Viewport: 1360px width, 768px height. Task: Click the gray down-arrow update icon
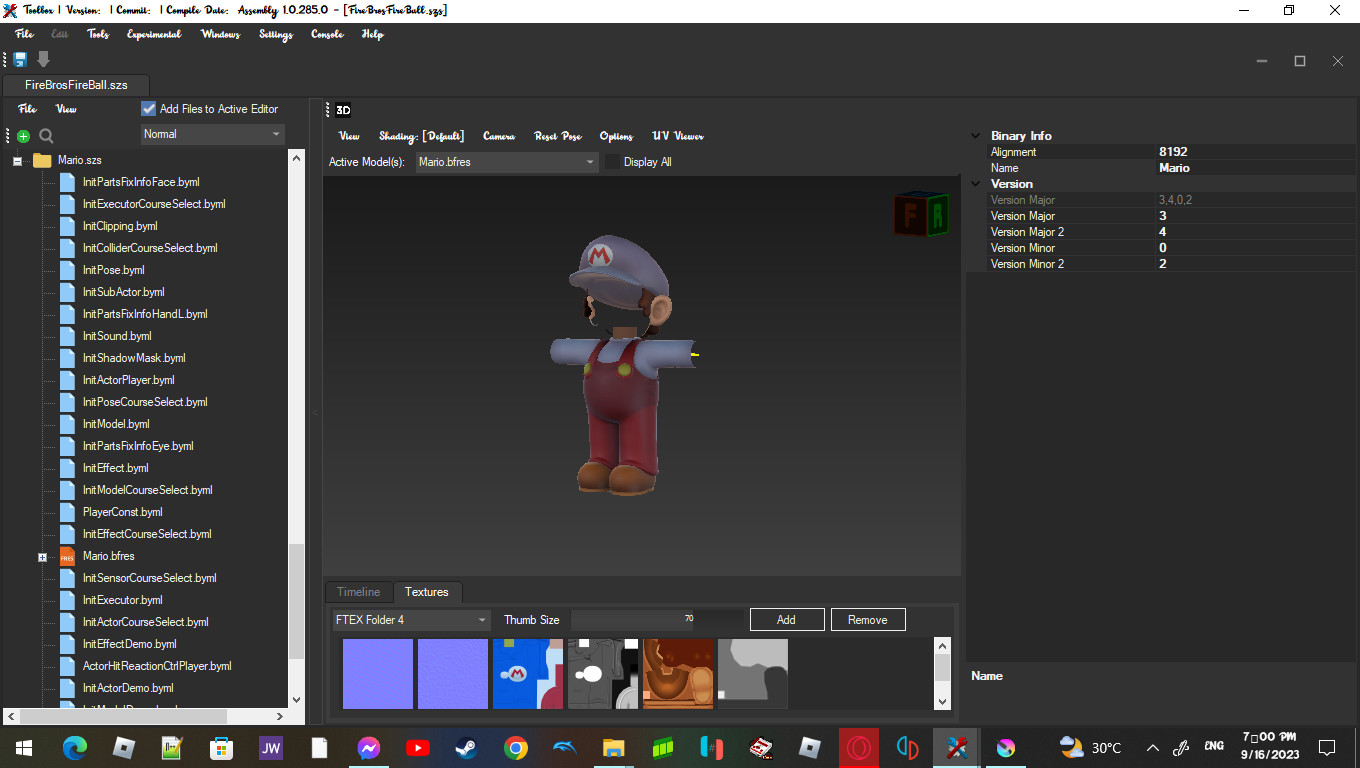[x=43, y=60]
